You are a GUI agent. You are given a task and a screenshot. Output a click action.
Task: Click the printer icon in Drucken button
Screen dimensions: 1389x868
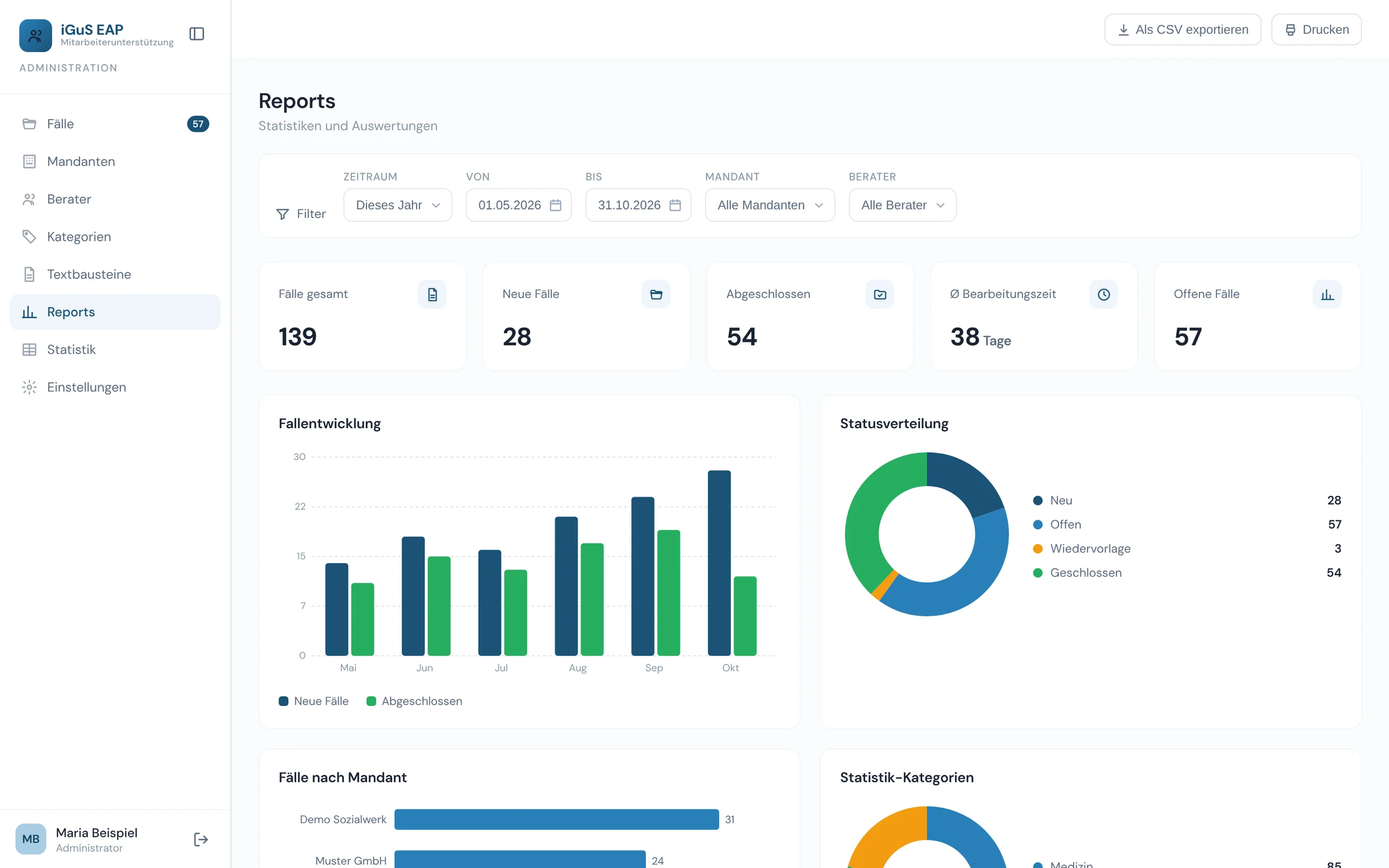coord(1290,30)
